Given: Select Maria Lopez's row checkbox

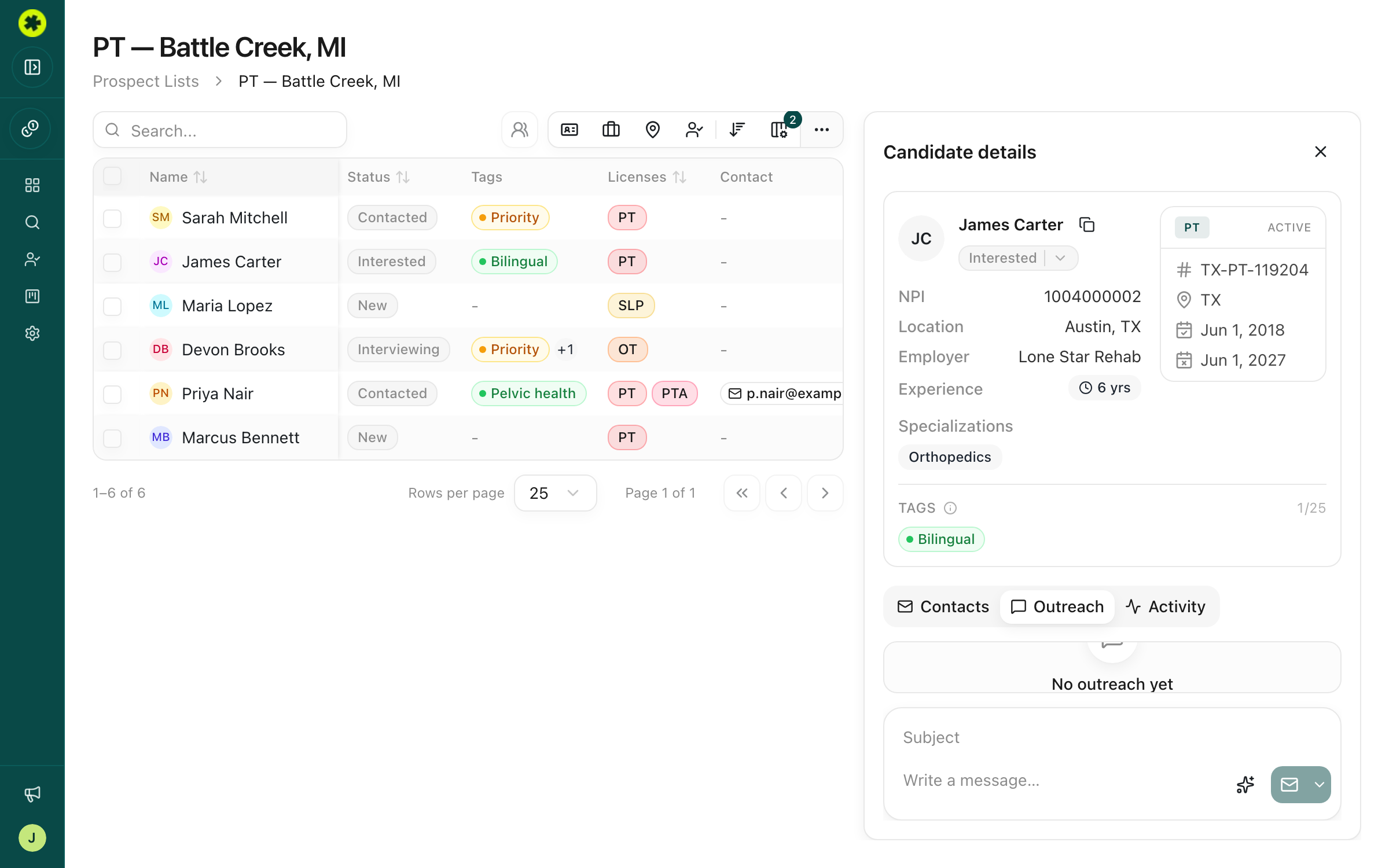Looking at the screenshot, I should [112, 306].
